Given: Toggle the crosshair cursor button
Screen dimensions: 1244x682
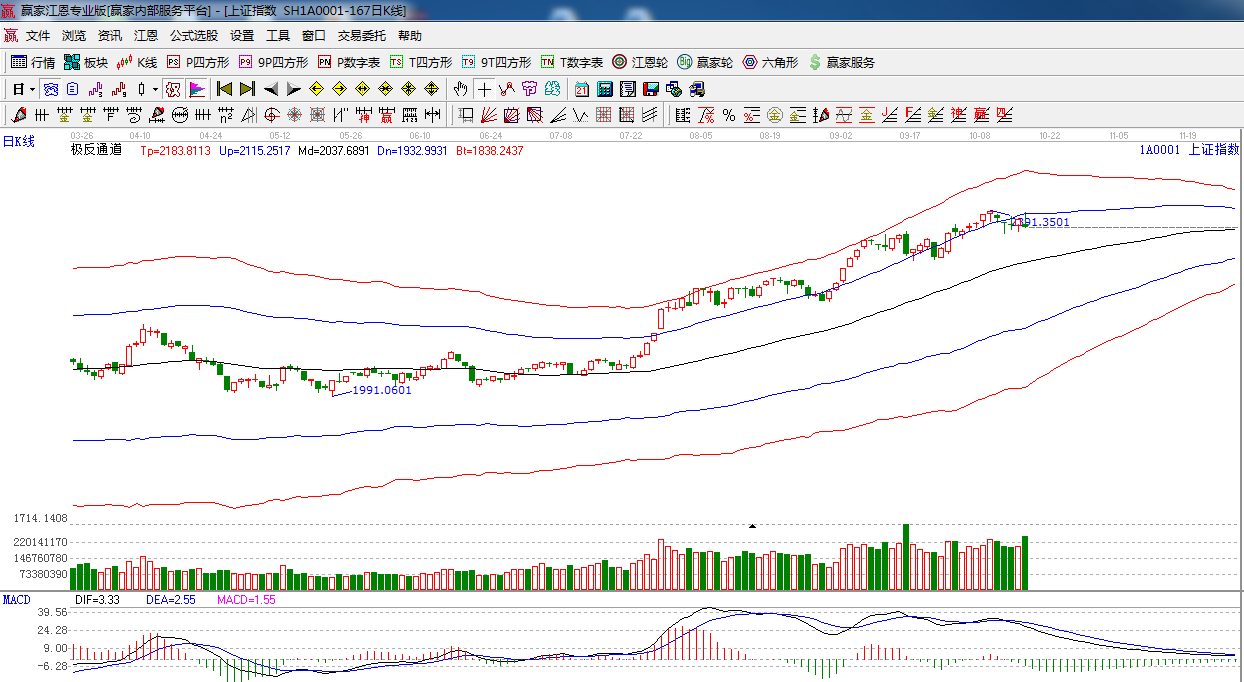Looking at the screenshot, I should [484, 89].
